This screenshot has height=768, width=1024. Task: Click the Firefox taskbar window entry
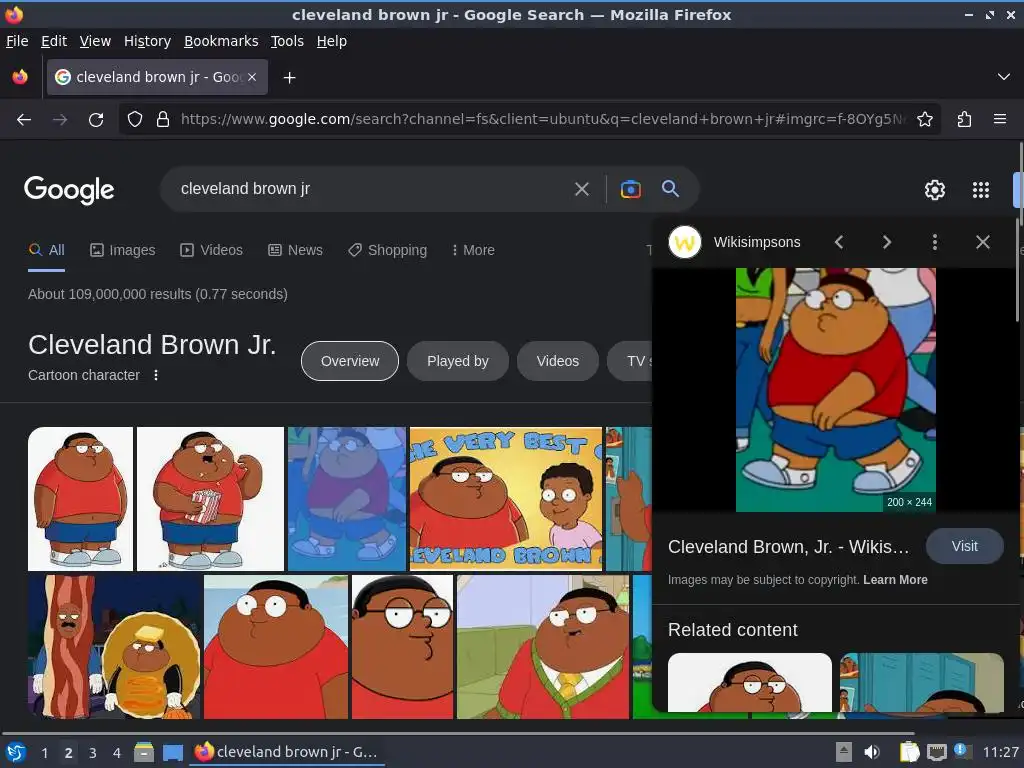(287, 752)
